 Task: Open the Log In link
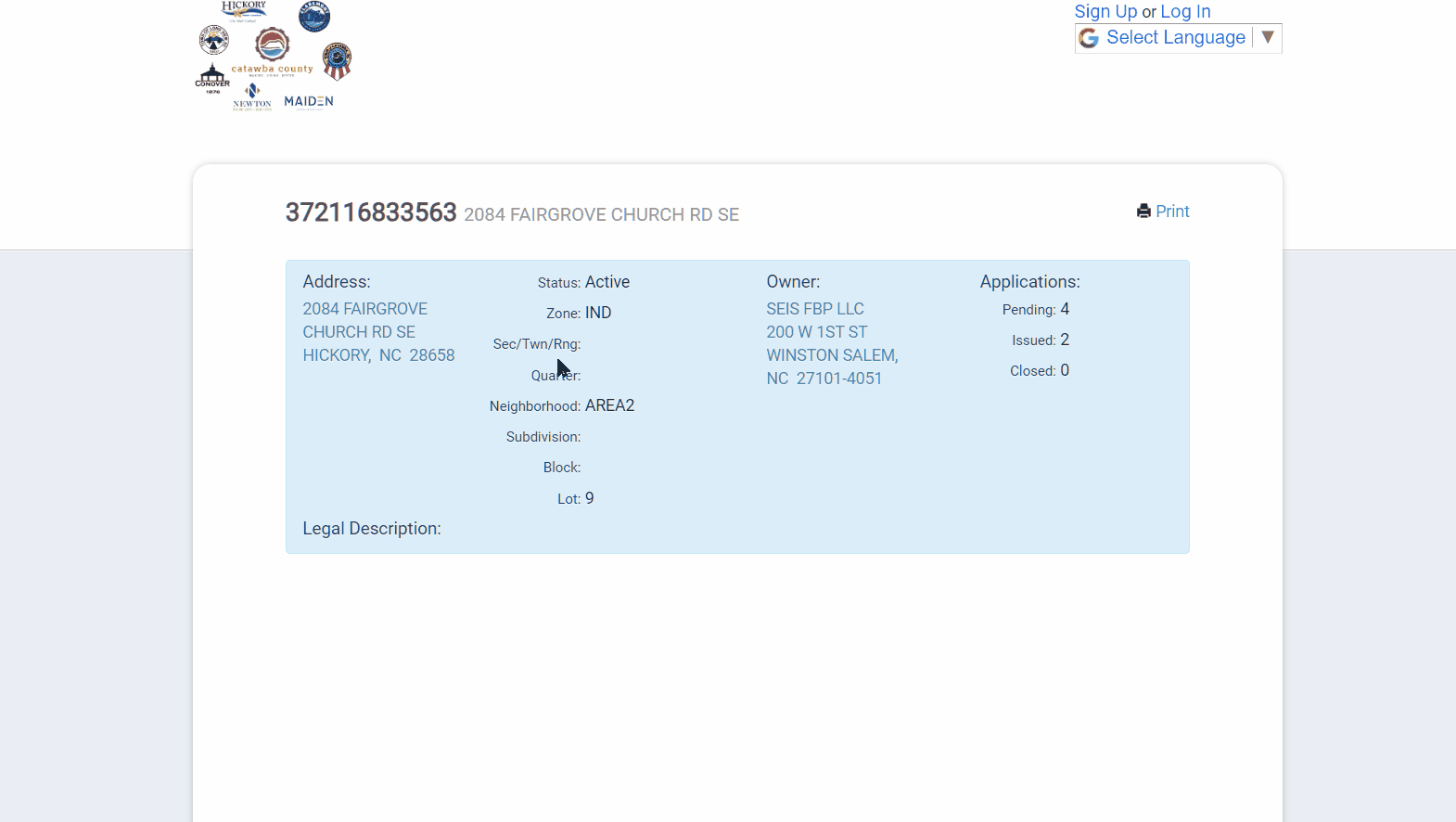click(x=1185, y=11)
